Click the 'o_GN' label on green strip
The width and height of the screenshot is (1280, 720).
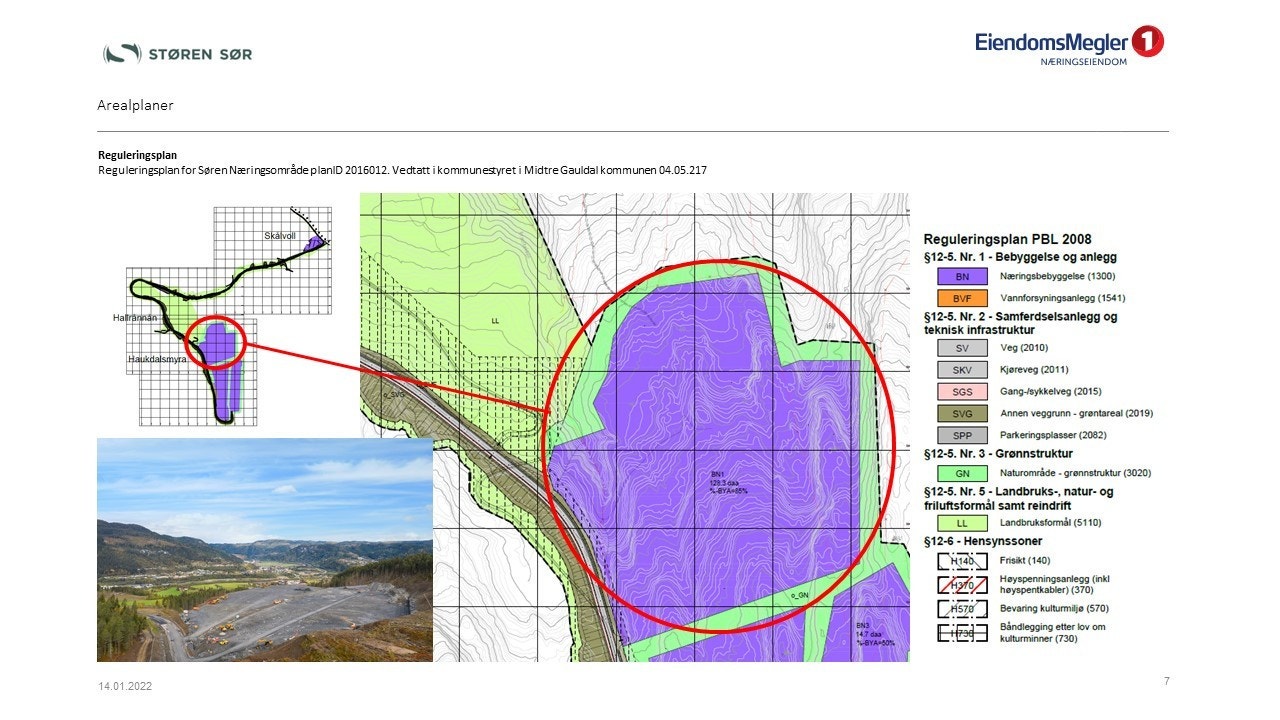coord(799,596)
